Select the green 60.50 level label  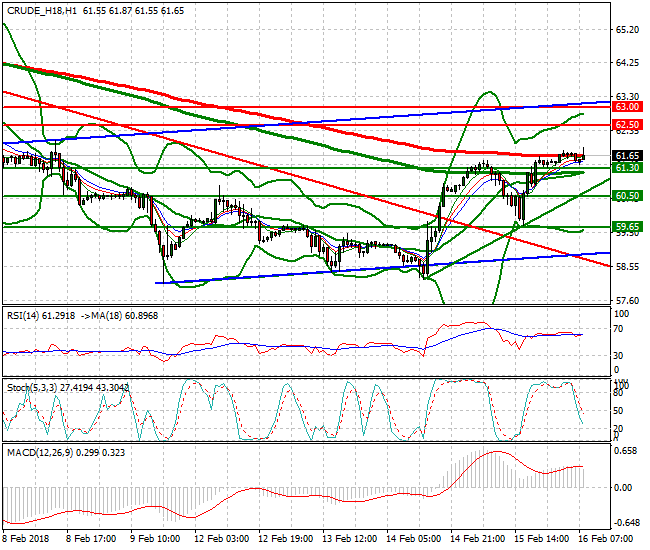(627, 196)
